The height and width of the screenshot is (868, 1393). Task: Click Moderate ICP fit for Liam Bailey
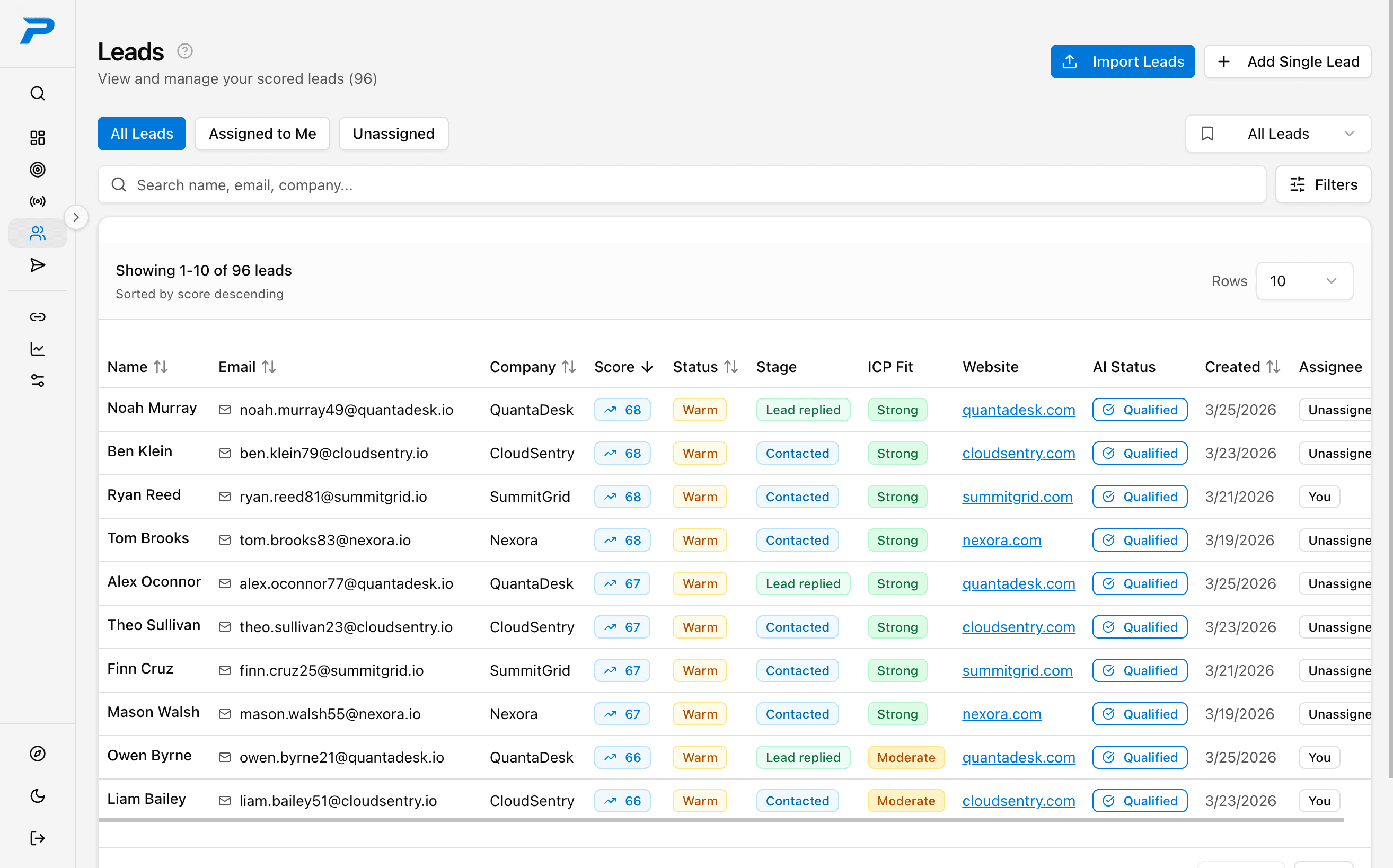(x=906, y=801)
